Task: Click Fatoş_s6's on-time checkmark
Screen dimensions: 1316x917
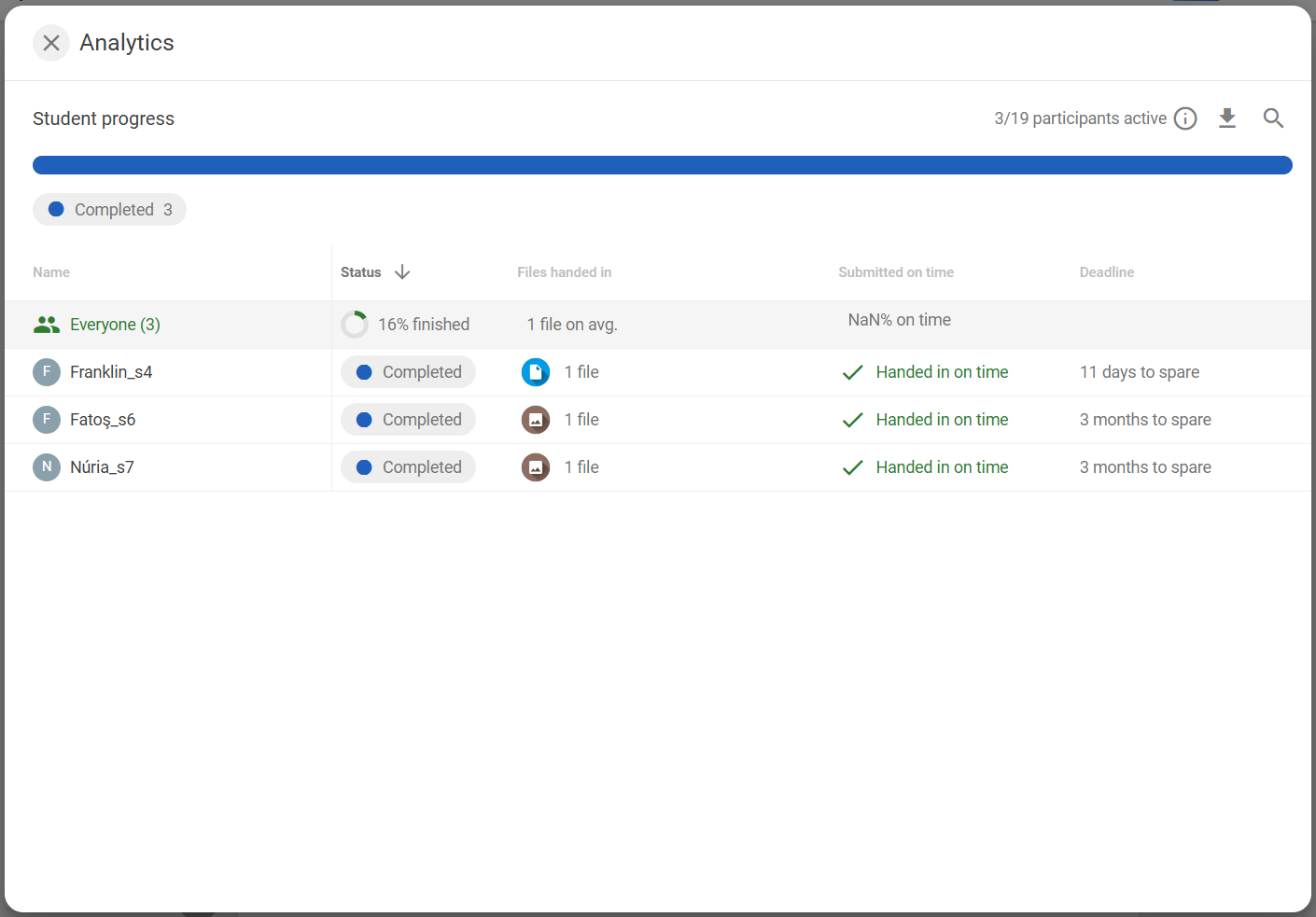Action: click(853, 420)
